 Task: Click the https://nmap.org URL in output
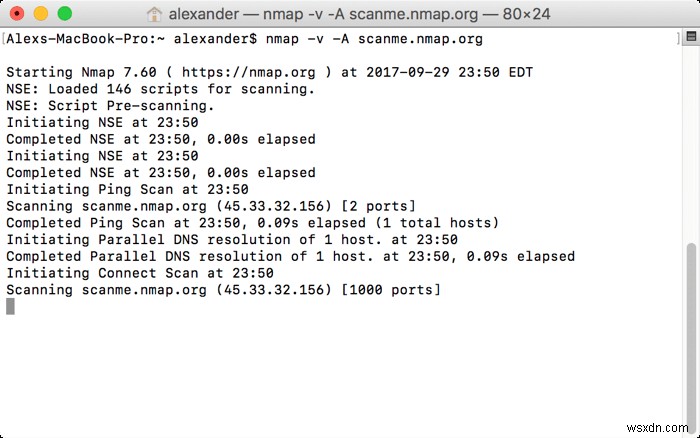268,72
